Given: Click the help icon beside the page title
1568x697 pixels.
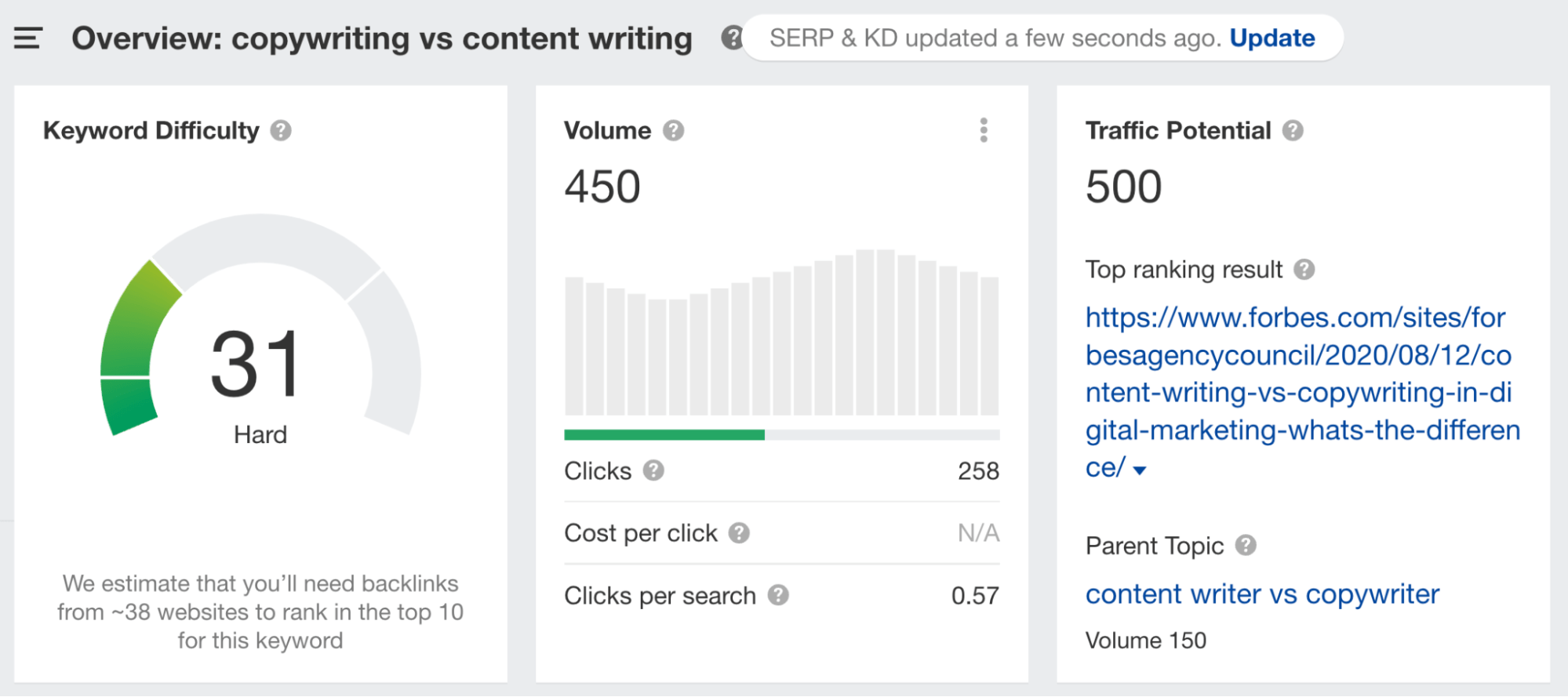Looking at the screenshot, I should [x=732, y=38].
